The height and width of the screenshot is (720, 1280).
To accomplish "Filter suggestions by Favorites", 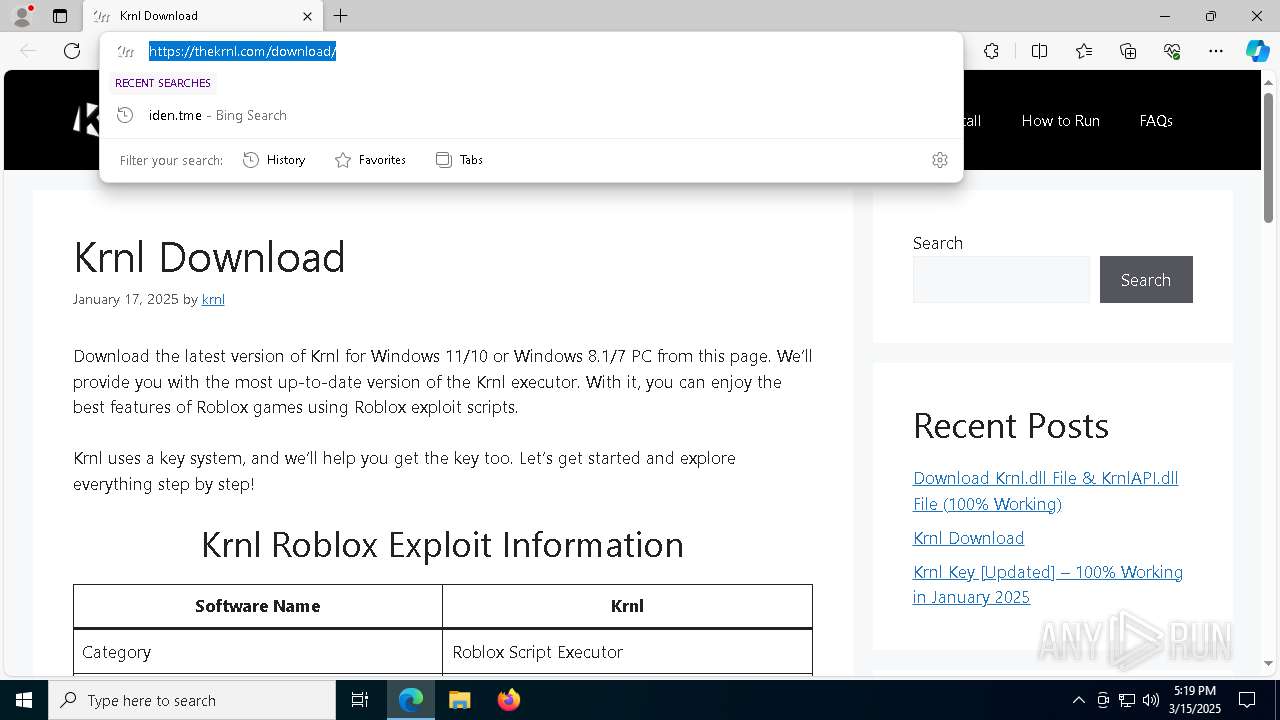I will click(370, 160).
